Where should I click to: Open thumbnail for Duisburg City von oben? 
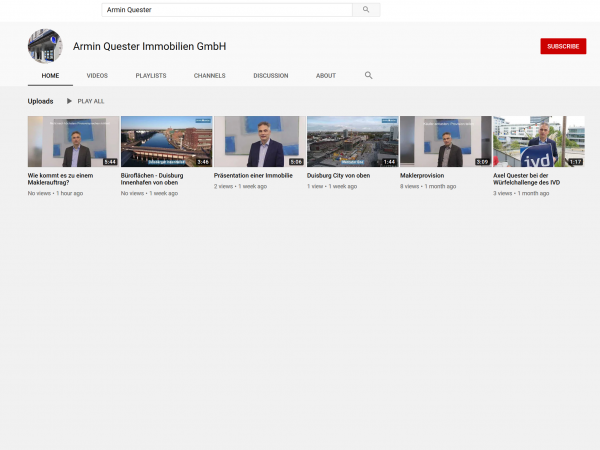pyautogui.click(x=352, y=142)
